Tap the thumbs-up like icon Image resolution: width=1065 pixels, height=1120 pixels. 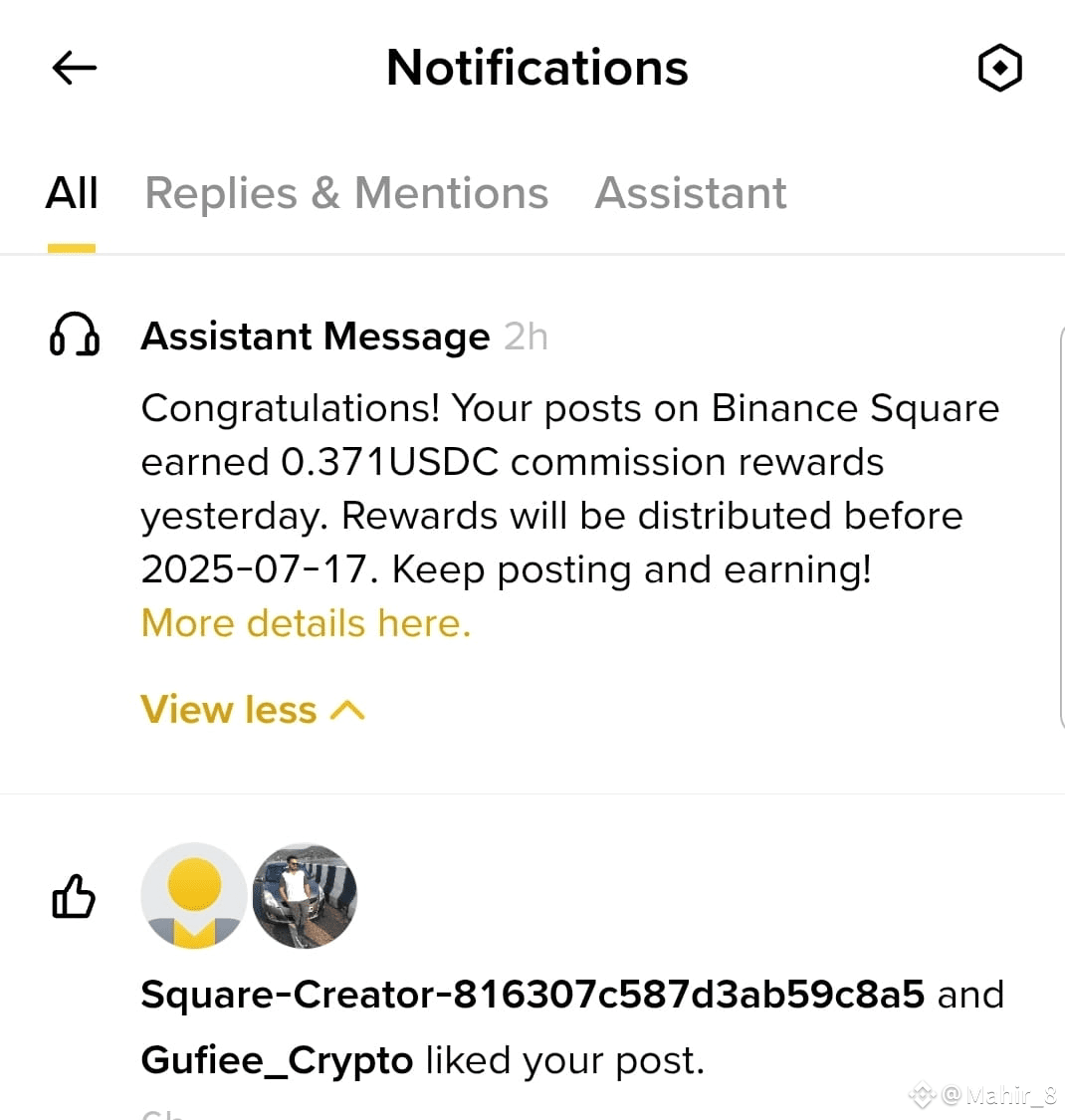74,896
